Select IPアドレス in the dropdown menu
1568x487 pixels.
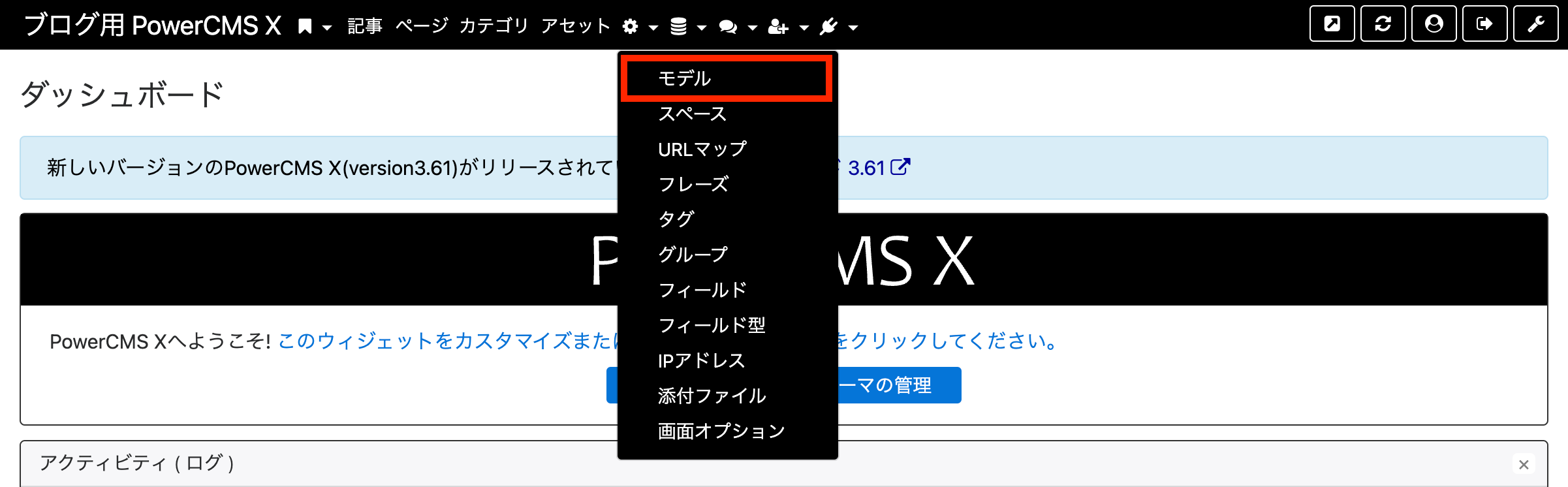[x=728, y=360]
